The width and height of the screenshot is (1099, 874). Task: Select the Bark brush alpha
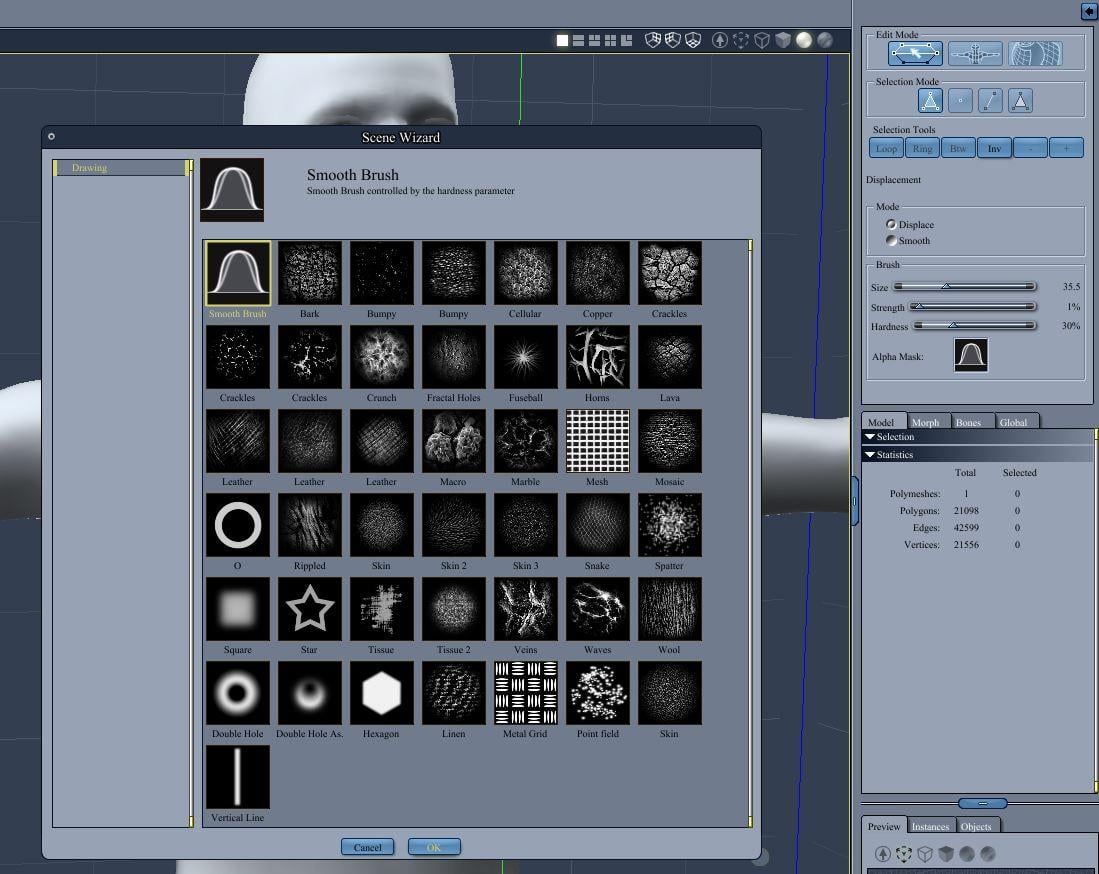point(310,273)
